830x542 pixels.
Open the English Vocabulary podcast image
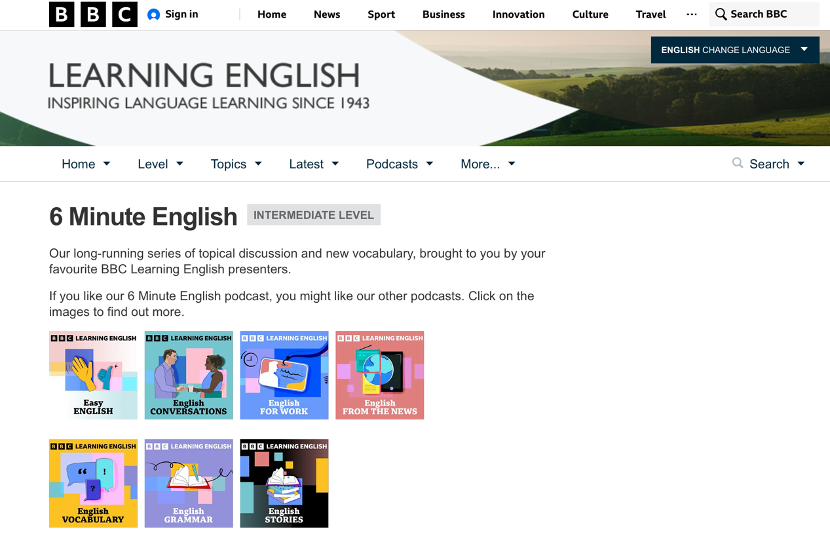pyautogui.click(x=93, y=483)
